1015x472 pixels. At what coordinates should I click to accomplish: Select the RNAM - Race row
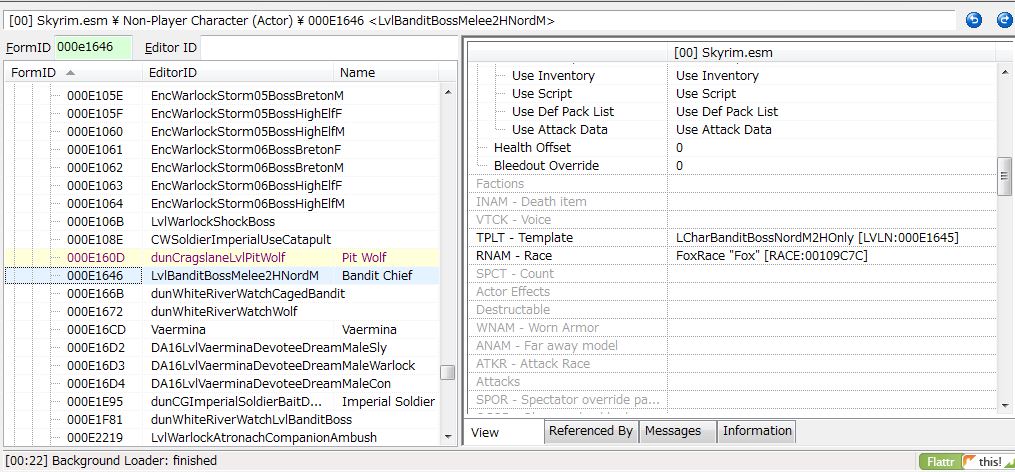731,256
